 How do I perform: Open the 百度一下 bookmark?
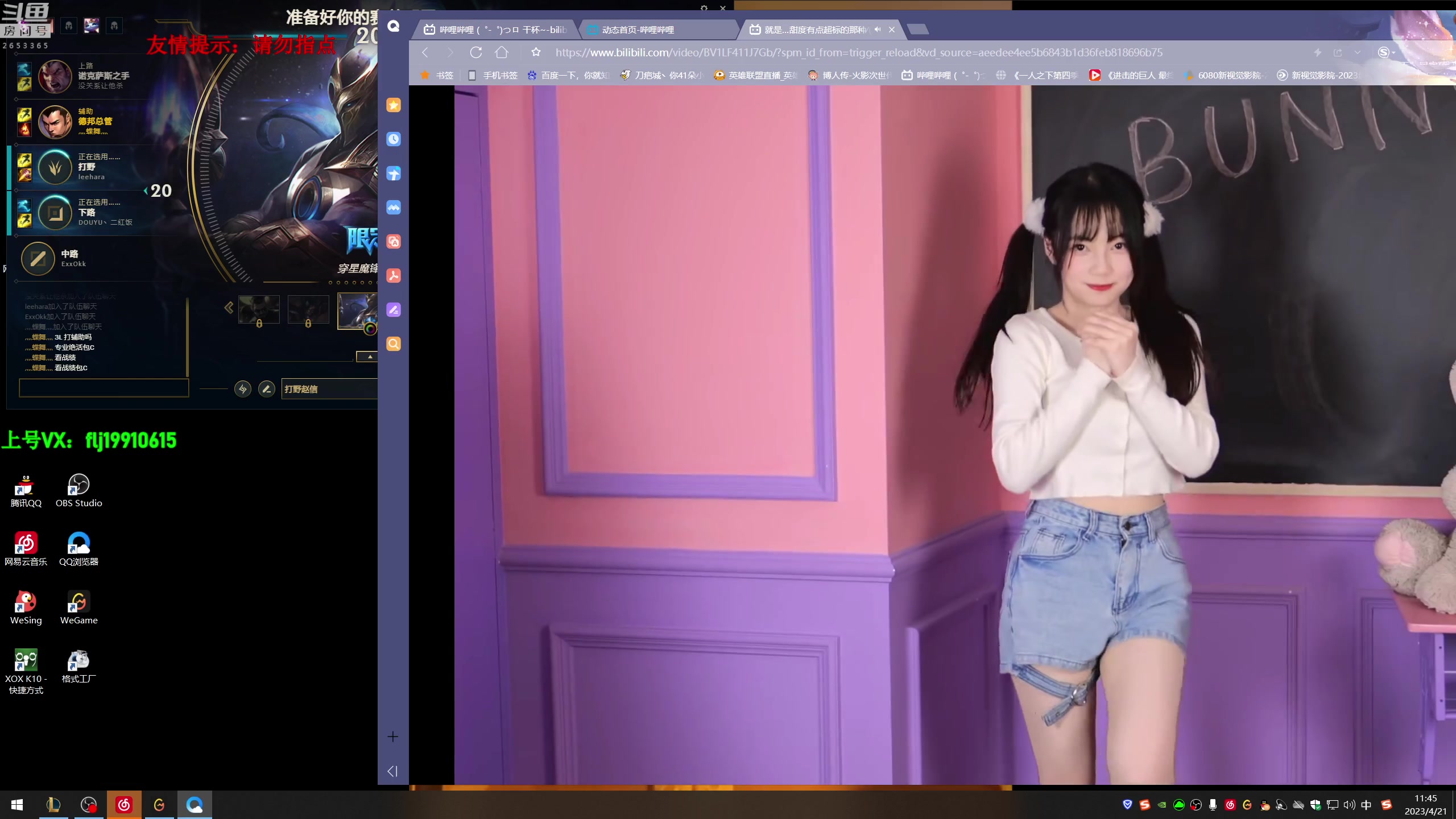point(568,75)
